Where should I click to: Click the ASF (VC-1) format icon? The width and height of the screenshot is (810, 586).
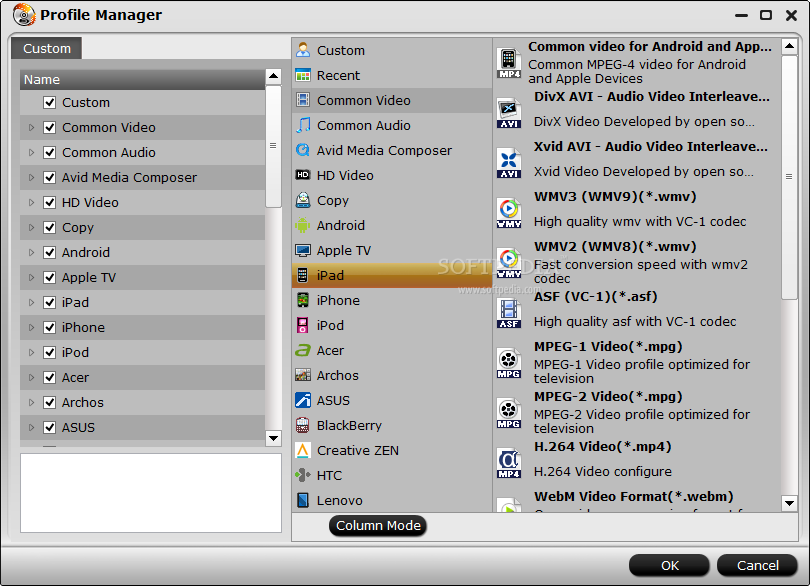click(509, 313)
